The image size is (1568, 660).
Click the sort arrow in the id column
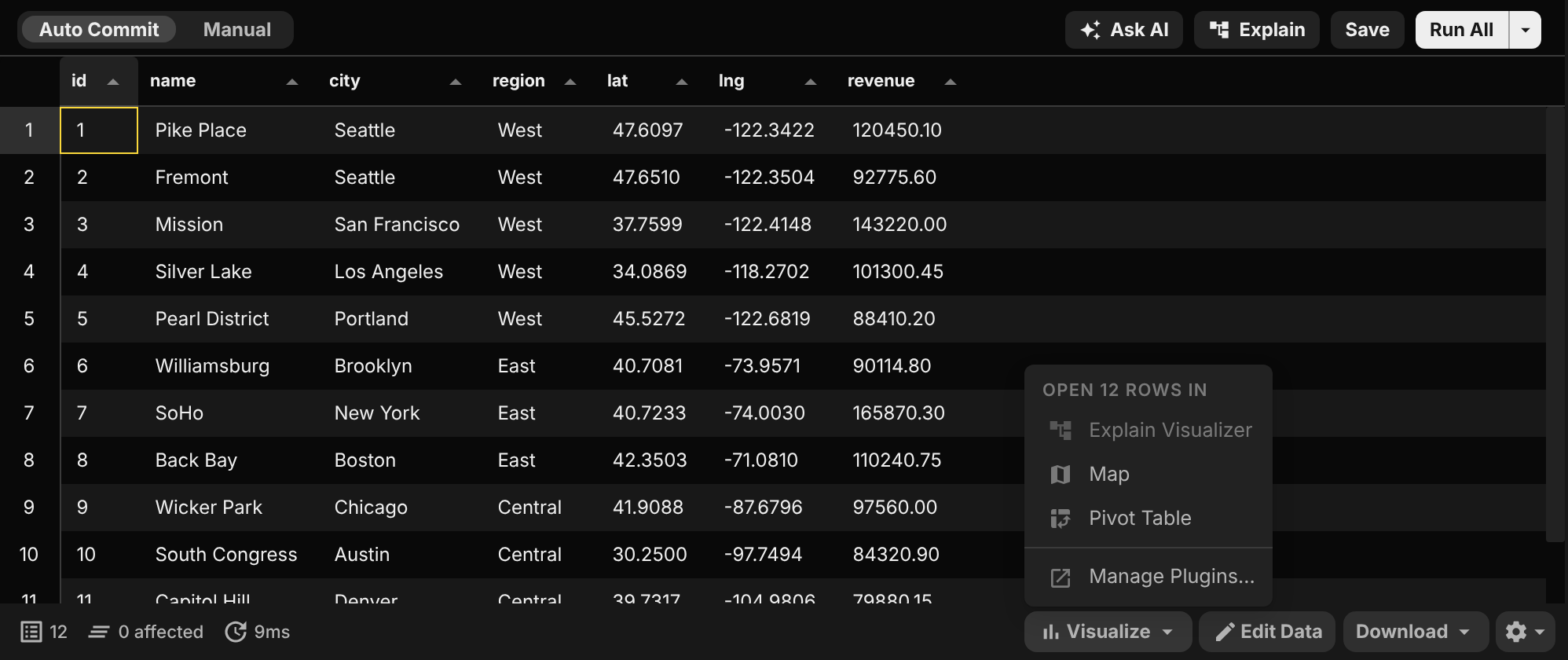[113, 82]
